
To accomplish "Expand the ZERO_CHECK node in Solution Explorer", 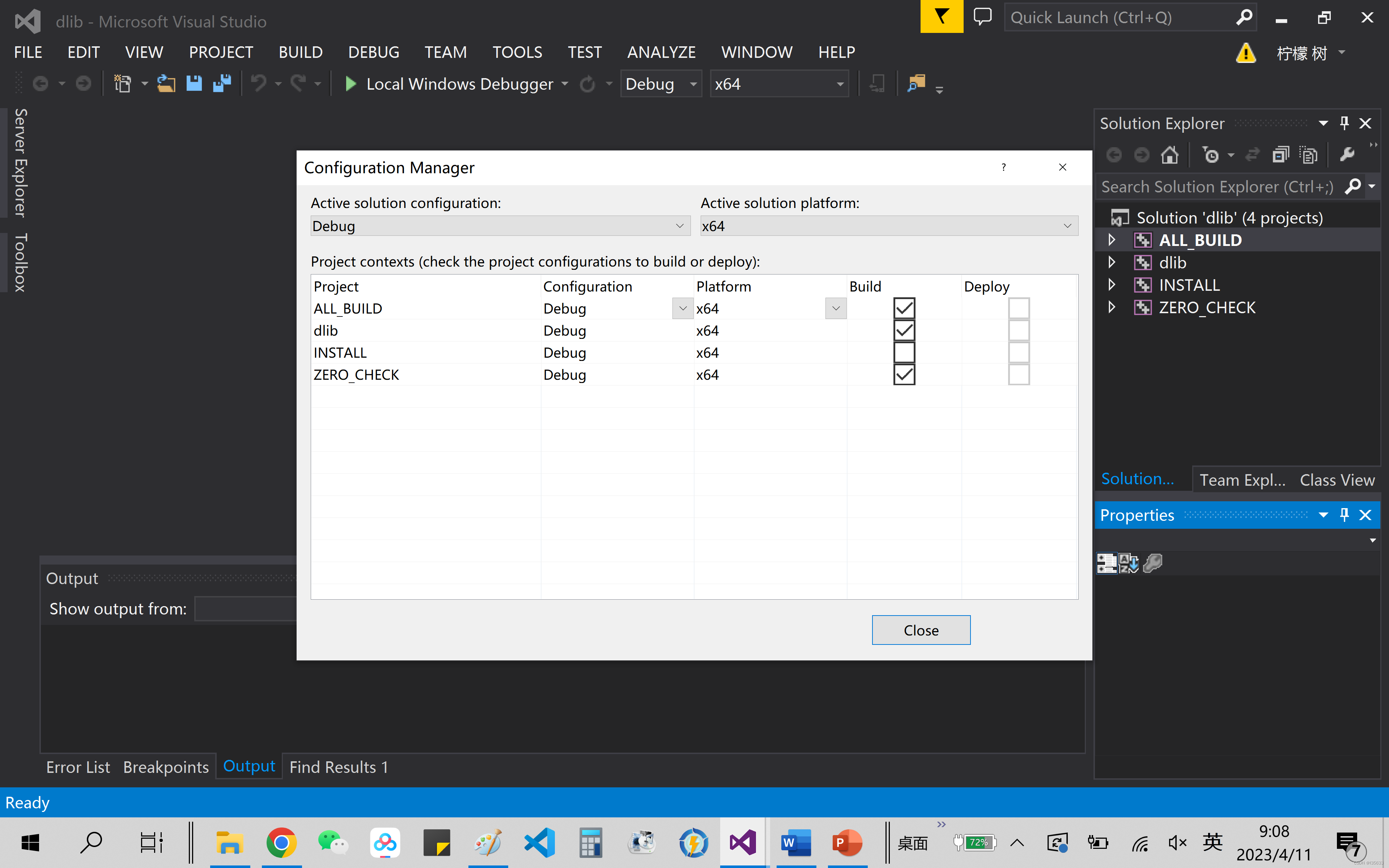I will point(1112,307).
